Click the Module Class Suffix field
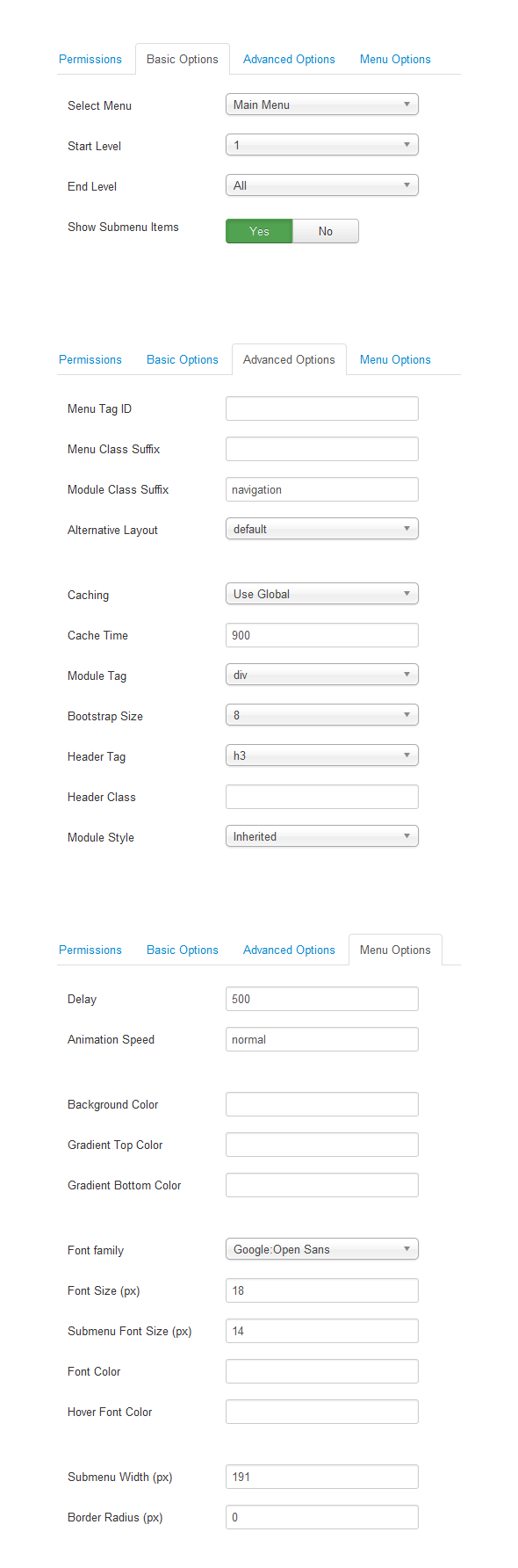The height and width of the screenshot is (1568, 518). [x=322, y=489]
